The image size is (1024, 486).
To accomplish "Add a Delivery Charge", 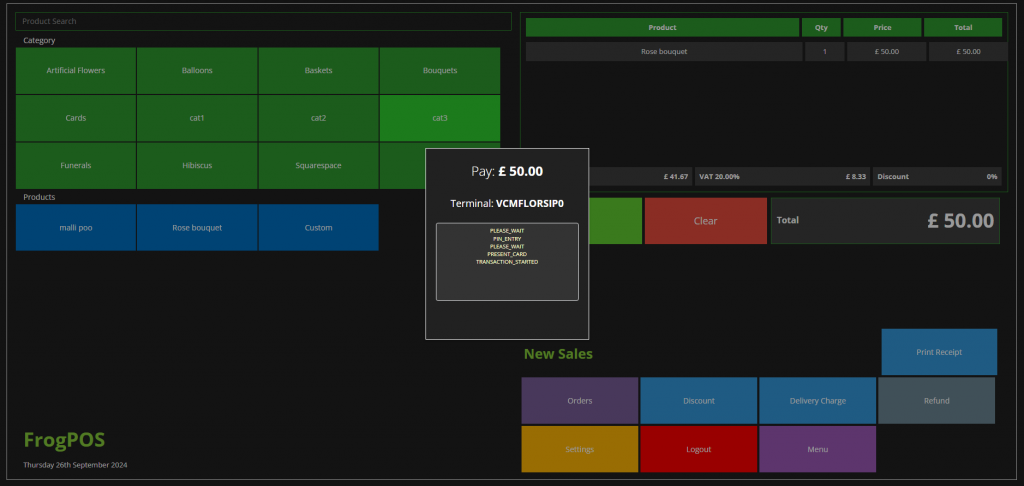I will (817, 401).
